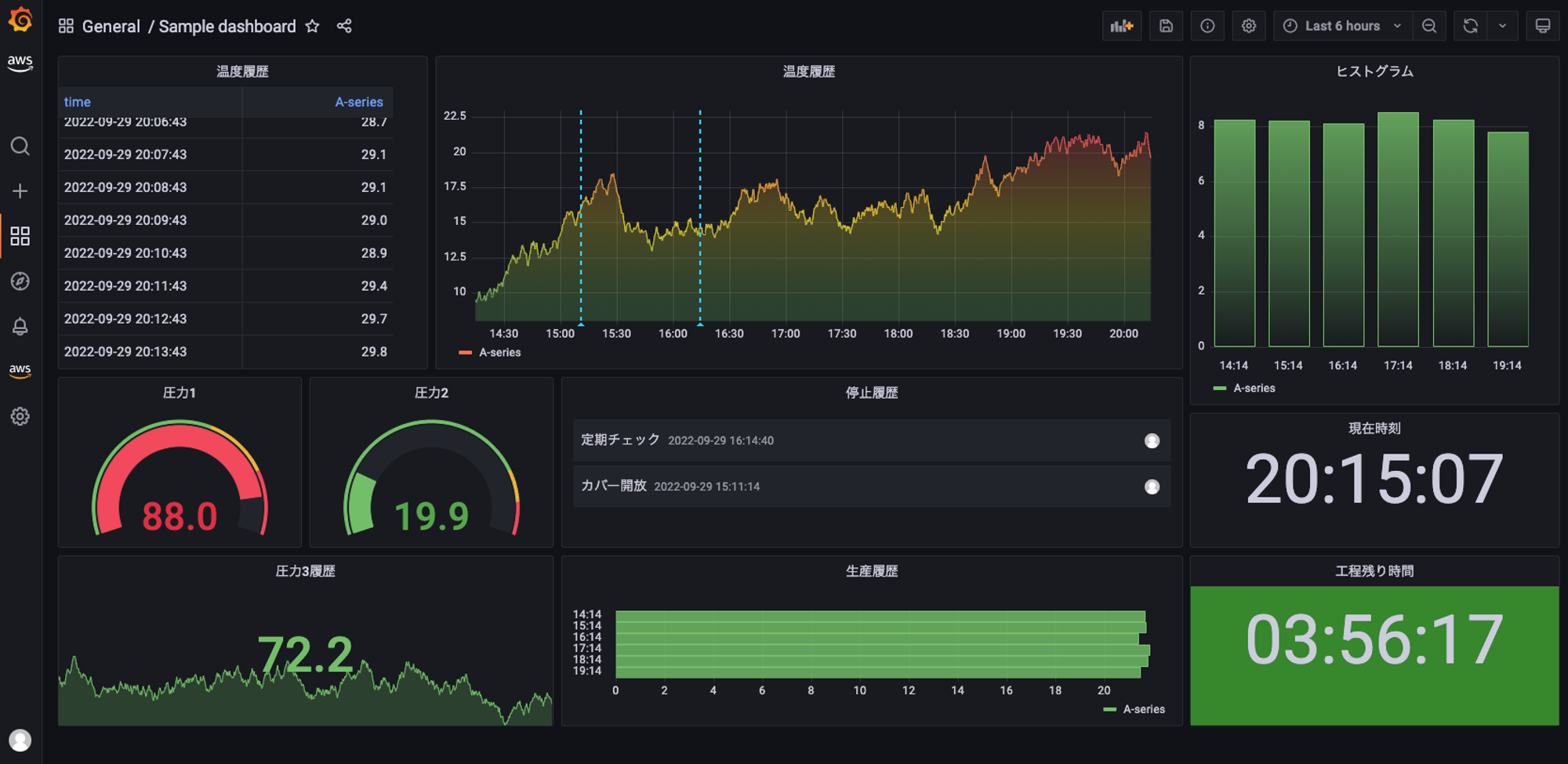Open dashboard settings gear in top toolbar
Screen dimensions: 1568x764
[1249, 26]
